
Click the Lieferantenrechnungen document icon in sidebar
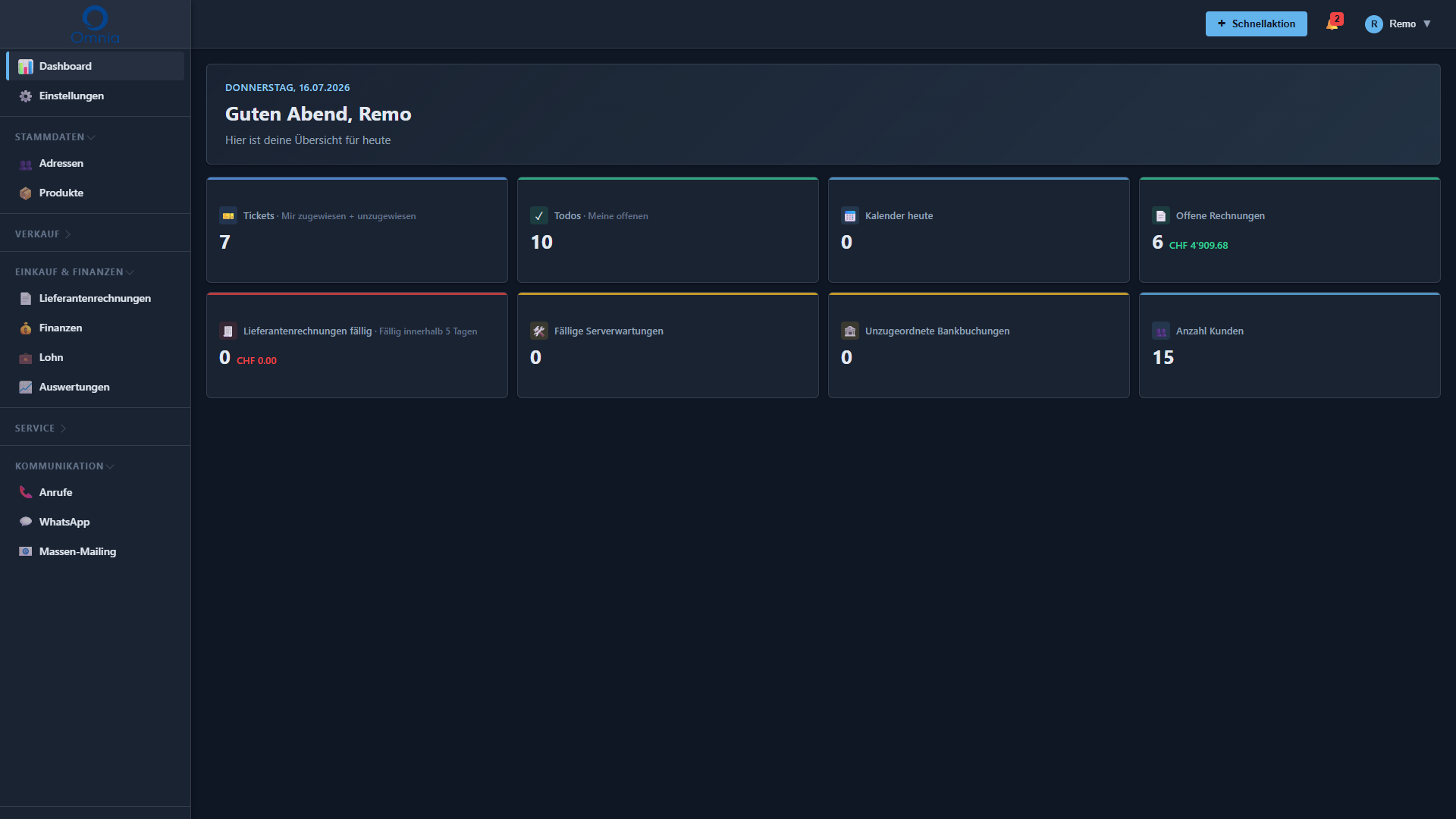[x=26, y=299]
